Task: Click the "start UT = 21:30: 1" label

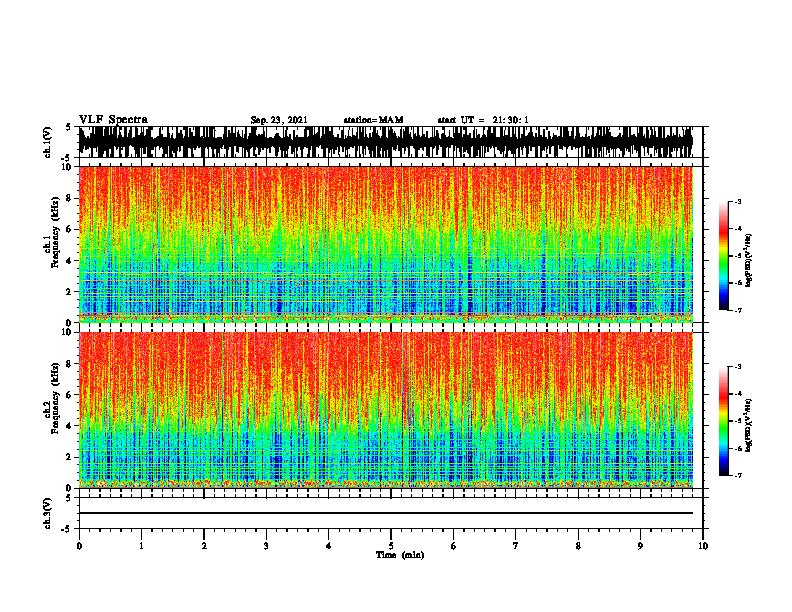Action: pos(483,120)
